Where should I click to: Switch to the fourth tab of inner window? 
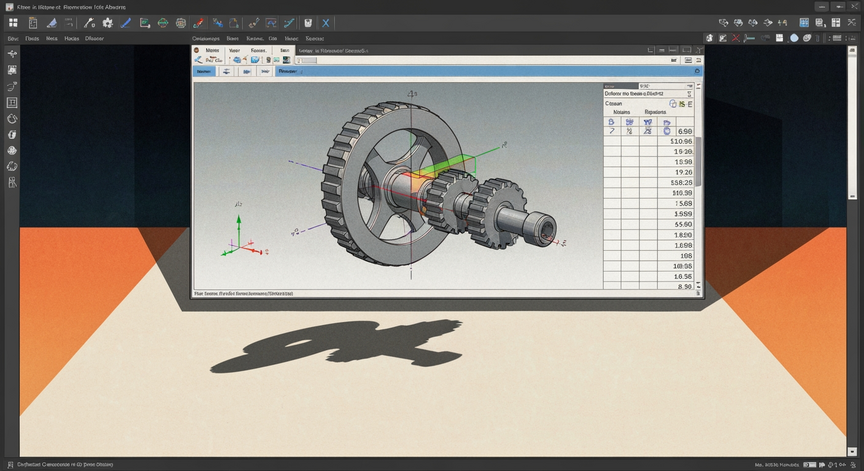pos(284,50)
